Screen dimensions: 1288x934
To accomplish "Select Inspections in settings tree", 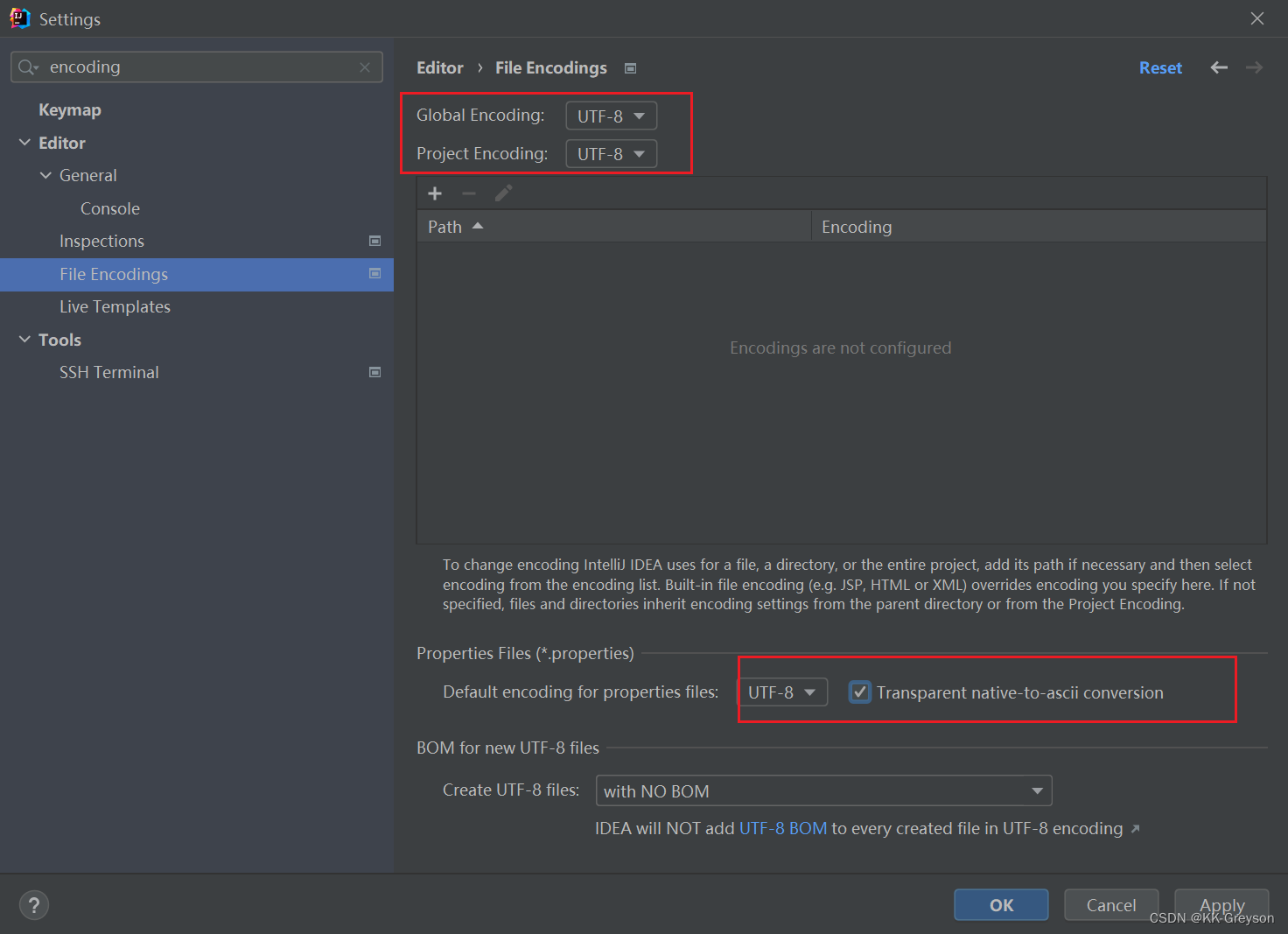I will point(101,242).
